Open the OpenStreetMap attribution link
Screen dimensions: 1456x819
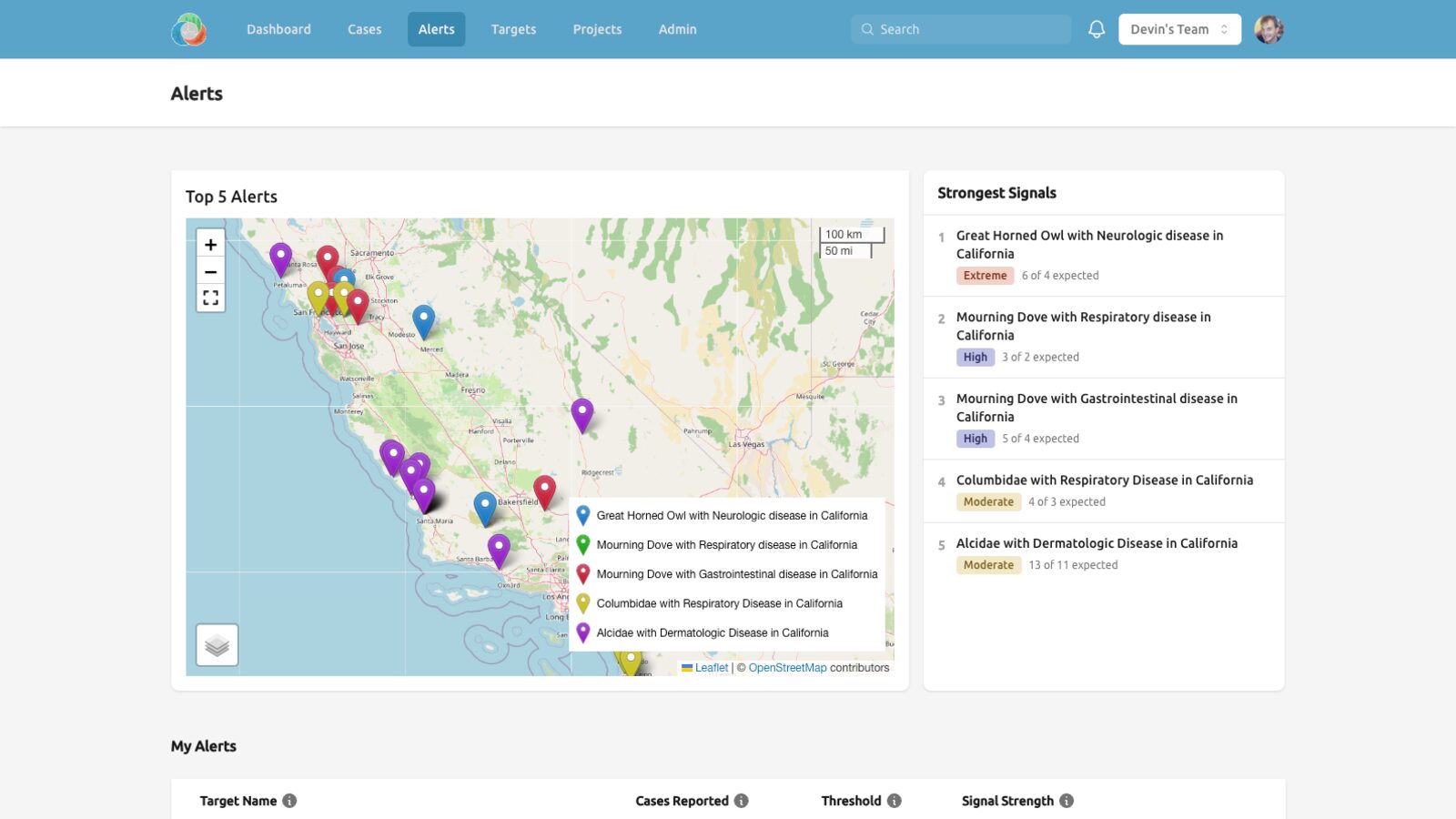pyautogui.click(x=787, y=668)
